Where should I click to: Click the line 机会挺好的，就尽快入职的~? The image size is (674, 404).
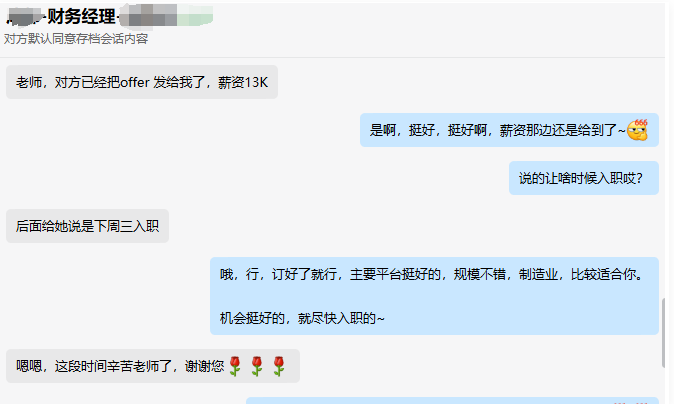point(302,318)
